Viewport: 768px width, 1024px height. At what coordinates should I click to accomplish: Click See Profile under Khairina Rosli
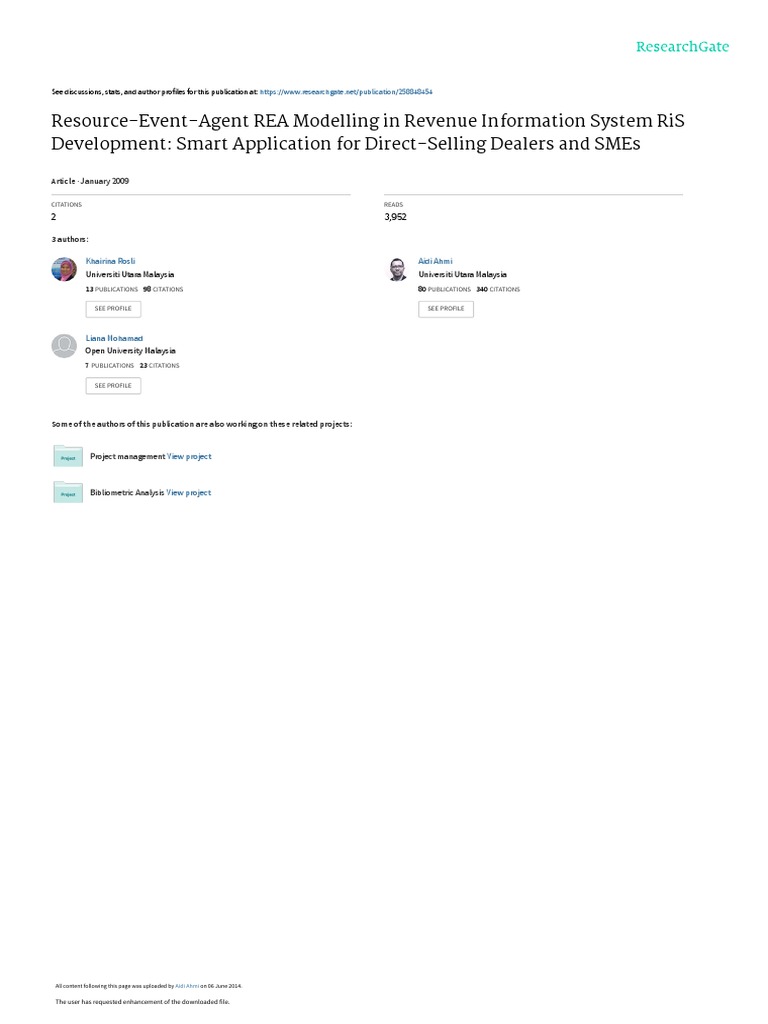pyautogui.click(x=113, y=309)
